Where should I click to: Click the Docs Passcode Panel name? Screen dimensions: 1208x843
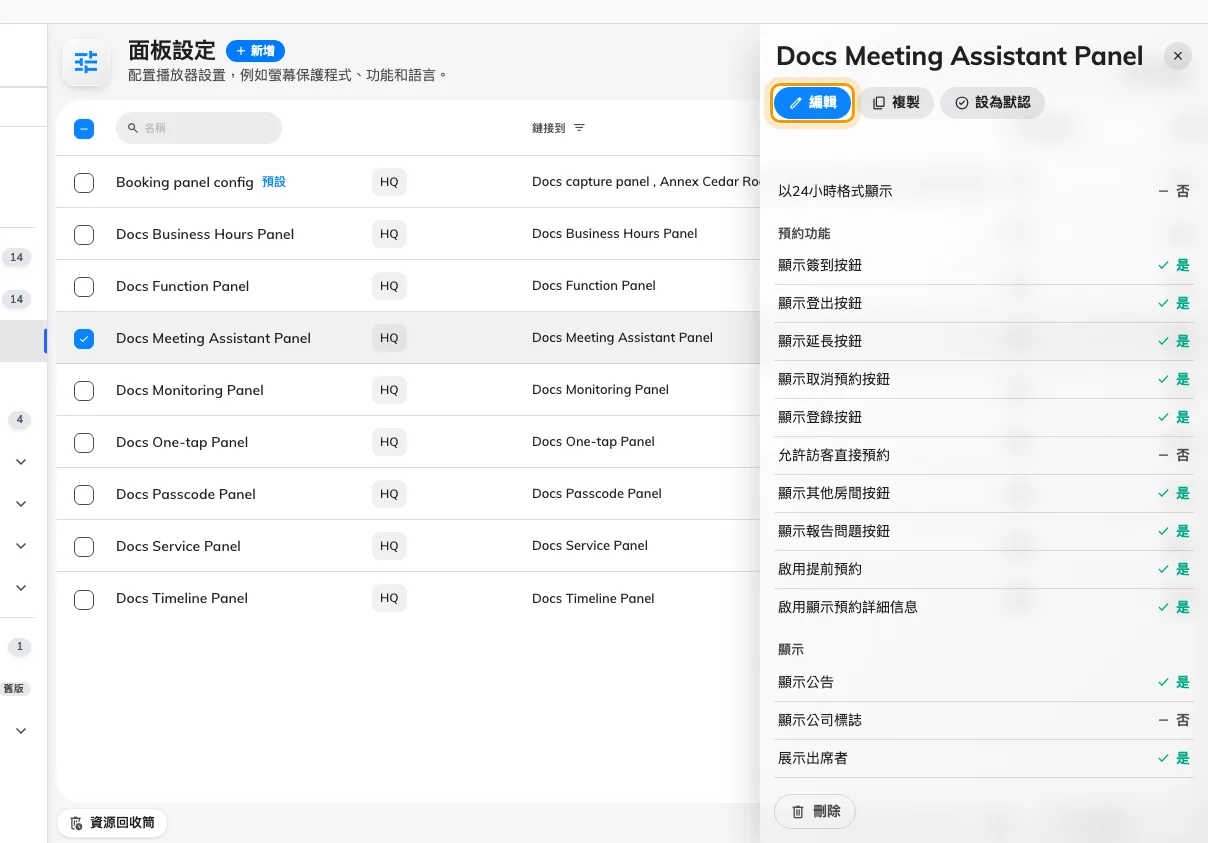coord(186,494)
